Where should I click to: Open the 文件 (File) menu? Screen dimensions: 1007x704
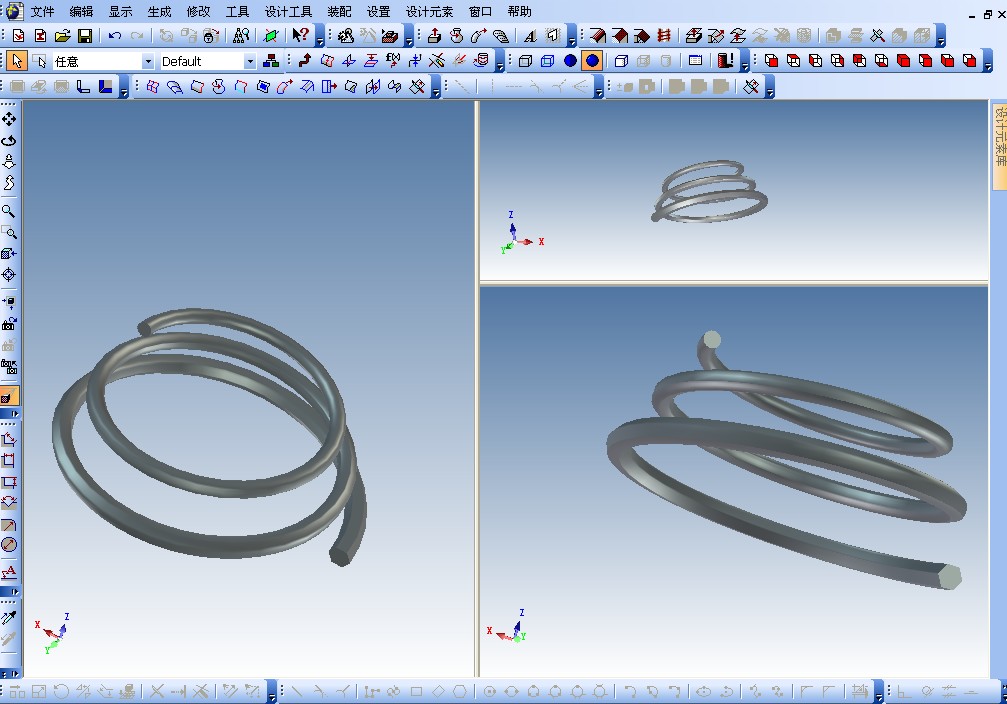pyautogui.click(x=42, y=11)
